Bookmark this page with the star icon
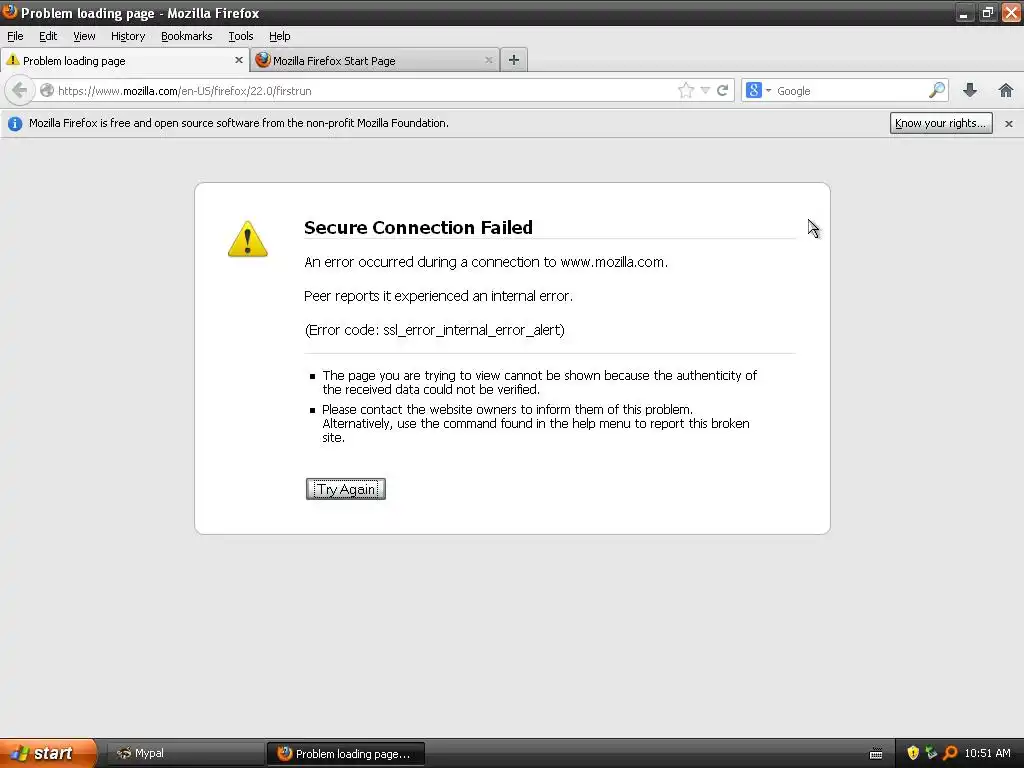The width and height of the screenshot is (1024, 768). point(686,90)
